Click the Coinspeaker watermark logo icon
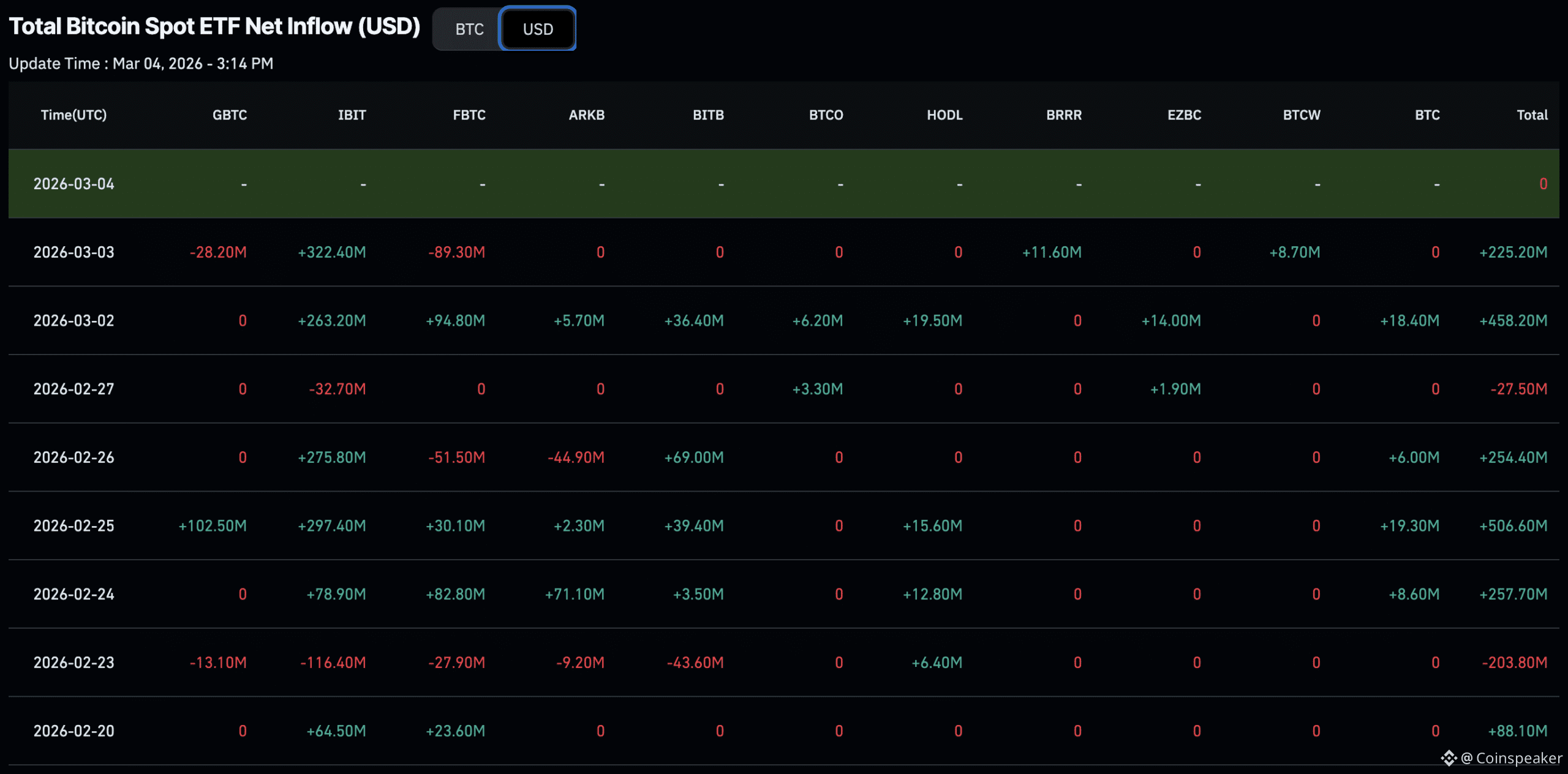 click(x=1449, y=758)
